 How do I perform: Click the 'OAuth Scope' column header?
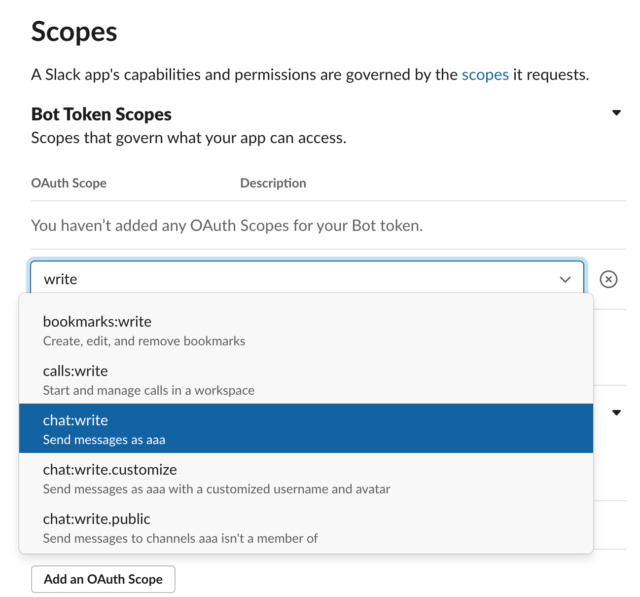click(69, 183)
